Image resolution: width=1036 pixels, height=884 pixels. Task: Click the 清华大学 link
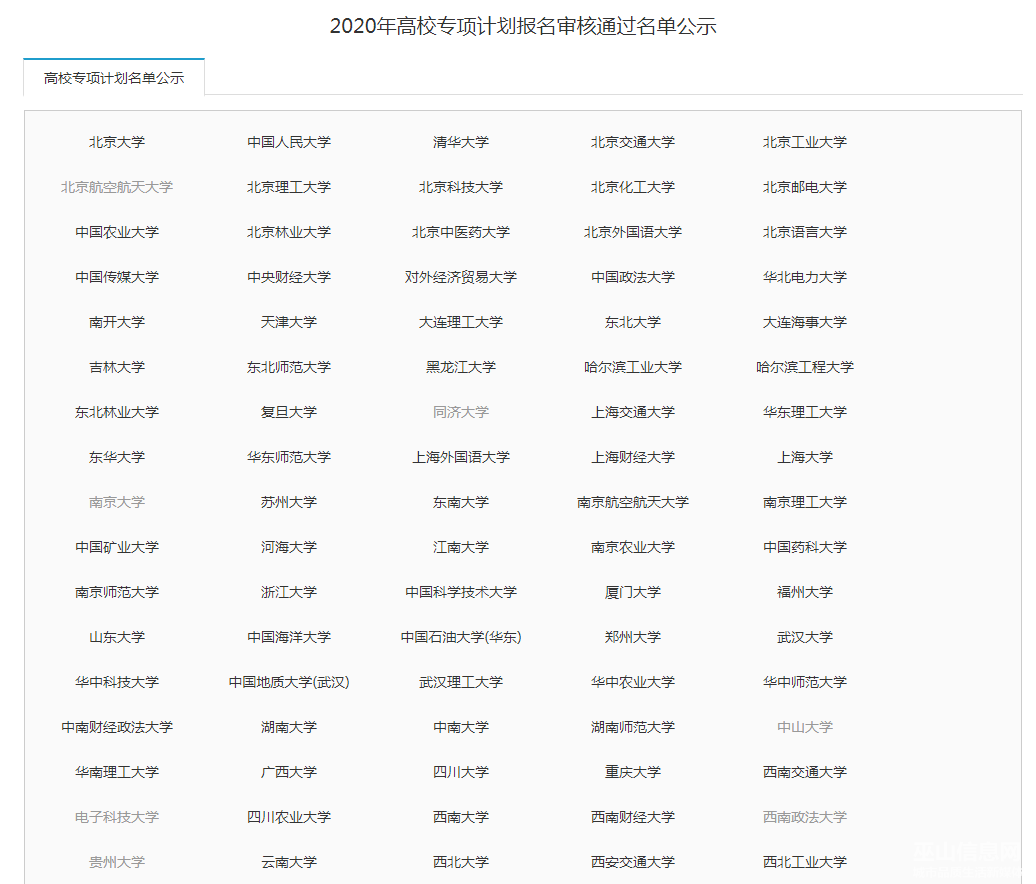461,142
